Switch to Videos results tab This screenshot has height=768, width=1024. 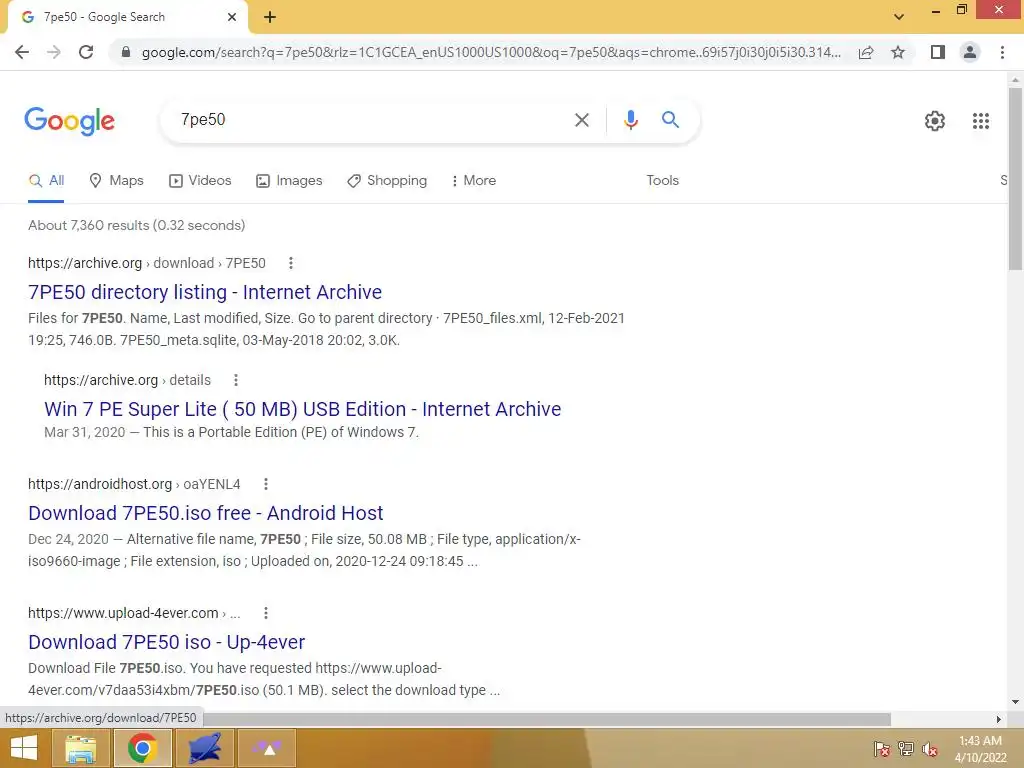coord(200,181)
